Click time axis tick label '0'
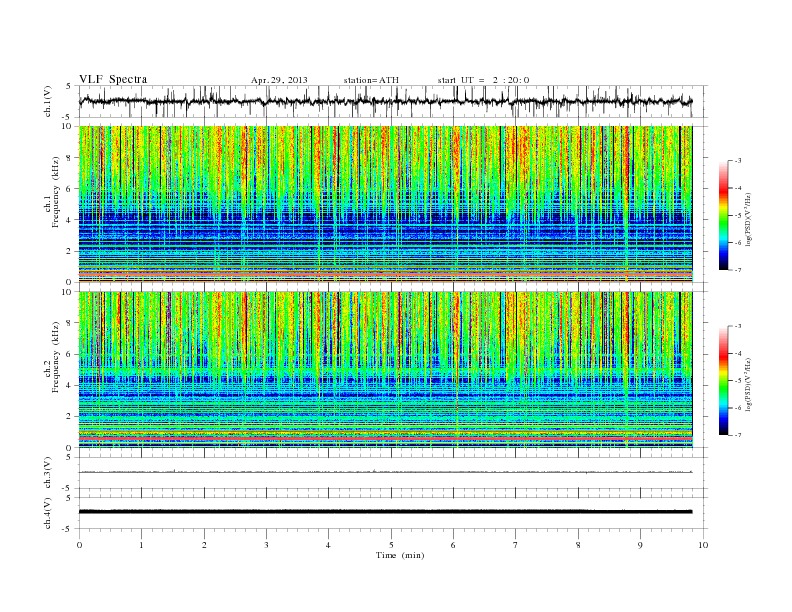The image size is (792, 612). (x=79, y=545)
